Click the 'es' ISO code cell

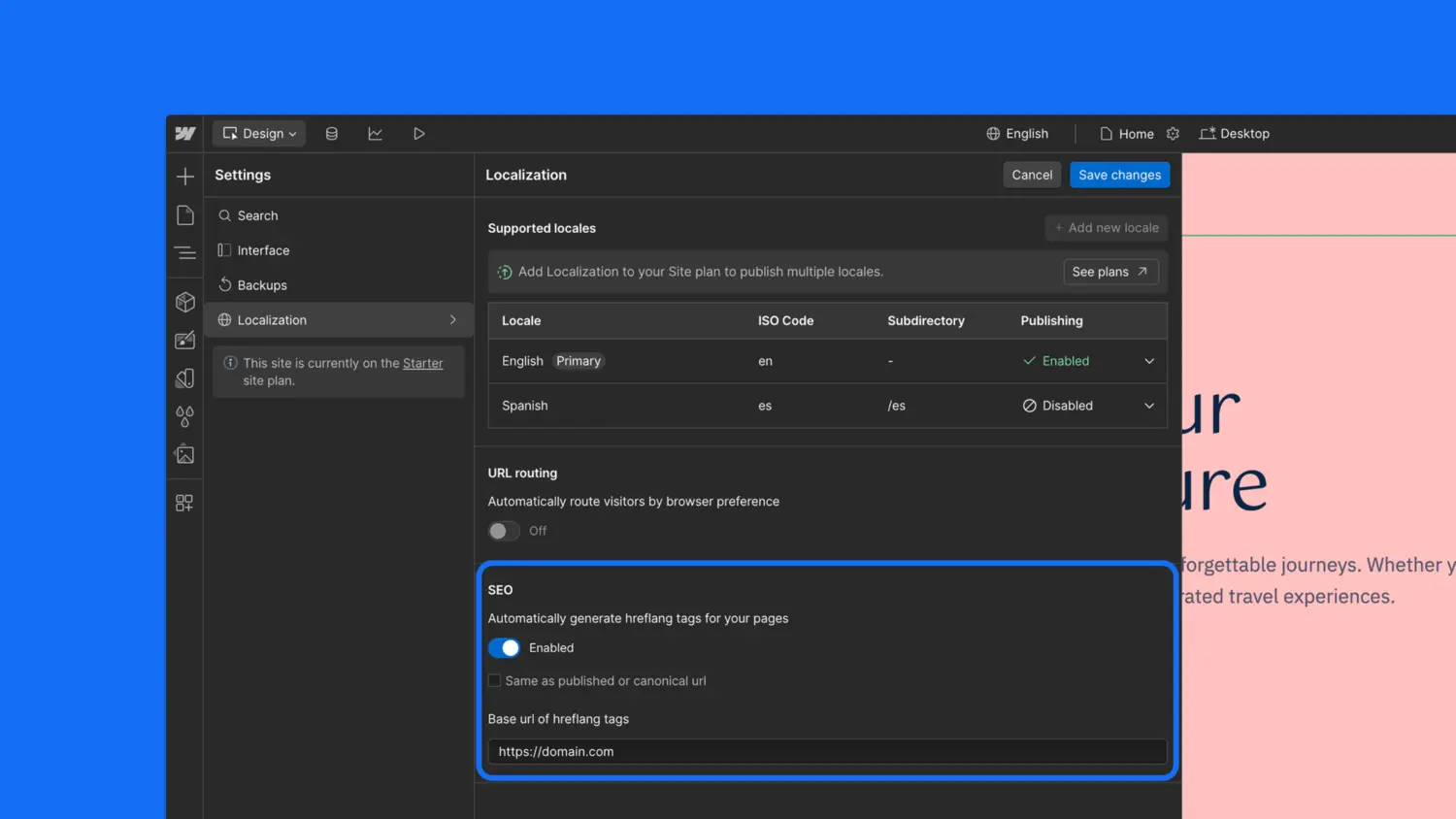(765, 406)
